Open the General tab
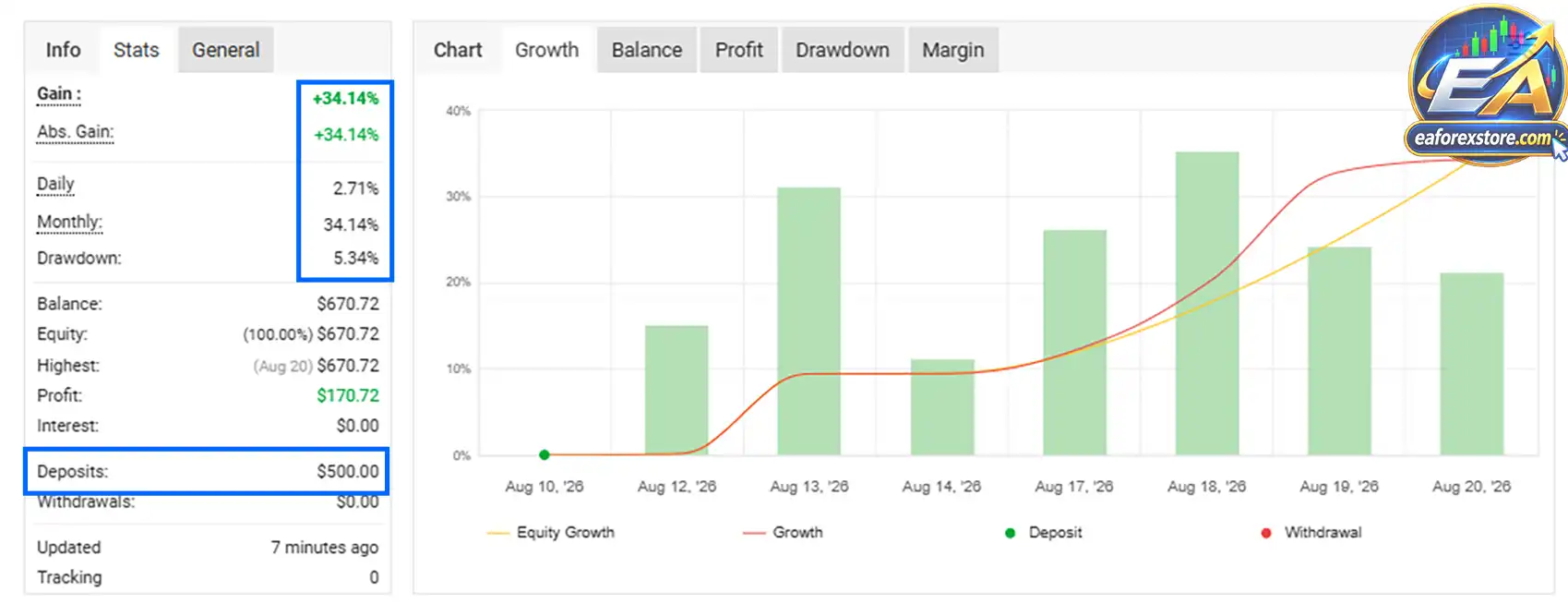The height and width of the screenshot is (604, 1568). click(226, 50)
